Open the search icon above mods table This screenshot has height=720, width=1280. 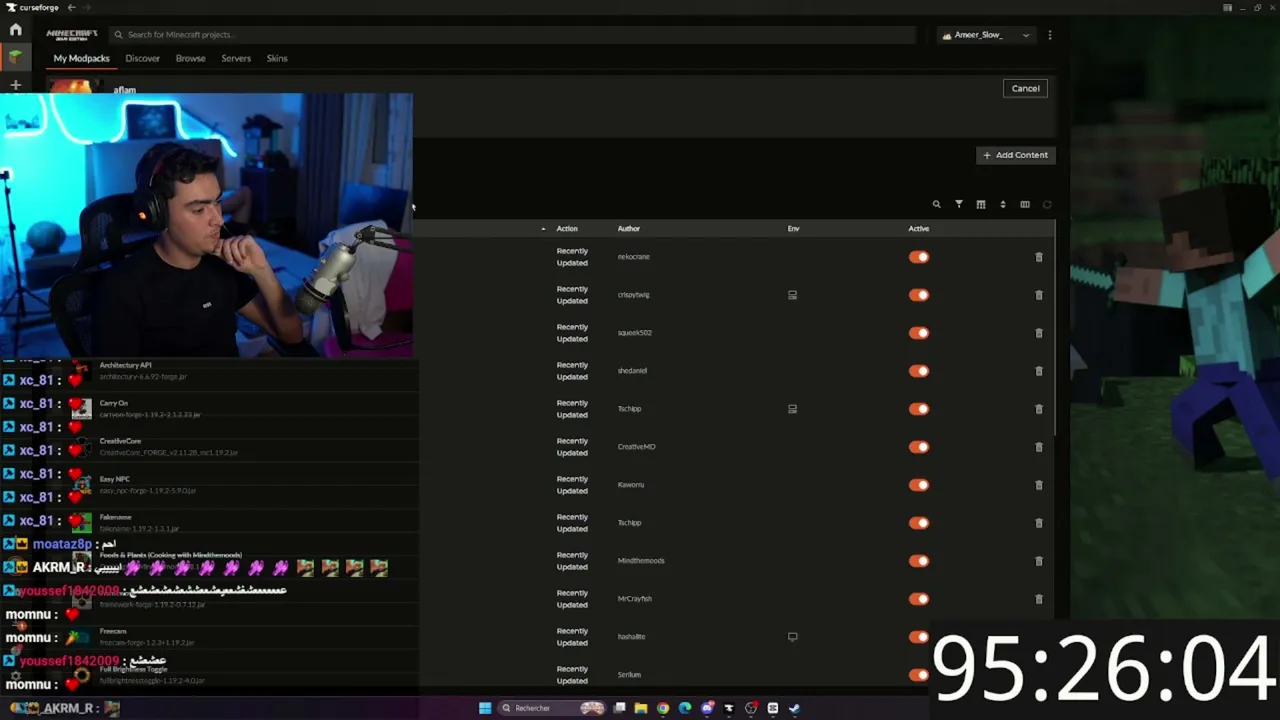click(x=937, y=205)
